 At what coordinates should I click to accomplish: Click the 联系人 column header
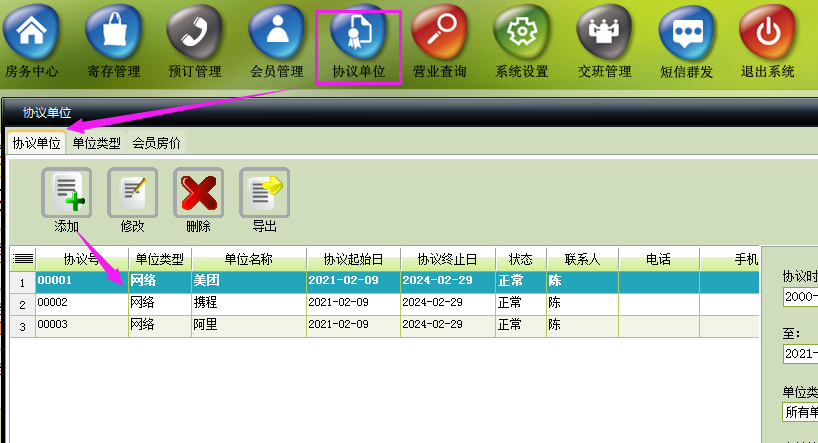coord(582,259)
